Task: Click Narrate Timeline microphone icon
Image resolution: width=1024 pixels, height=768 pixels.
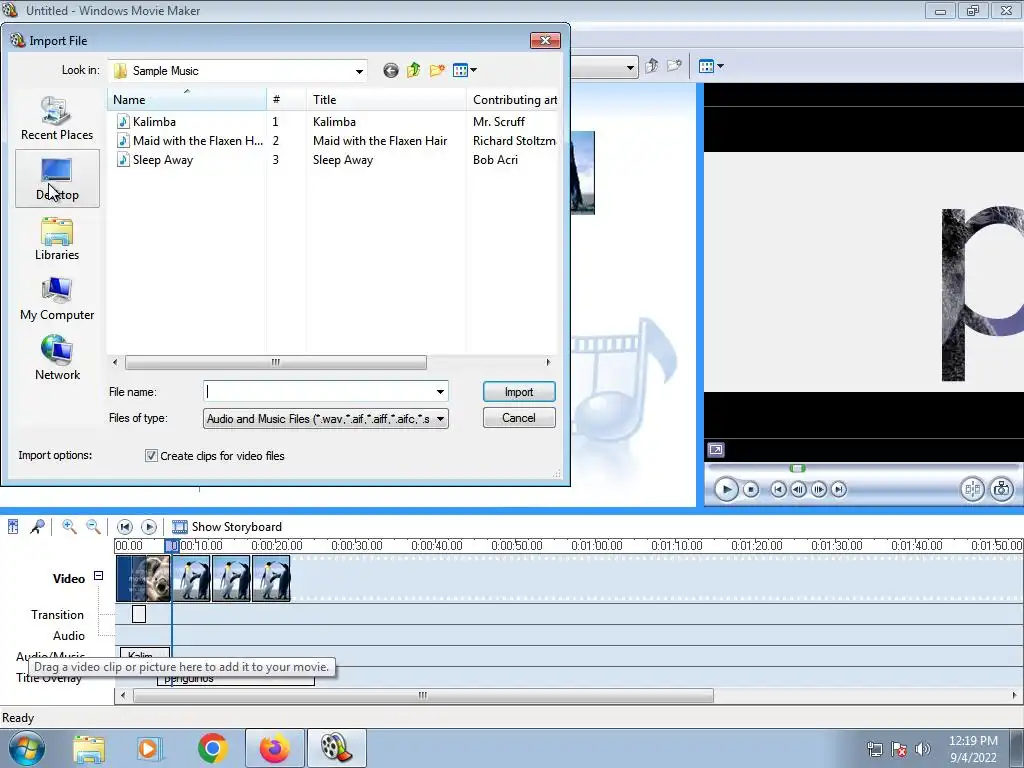Action: click(37, 526)
